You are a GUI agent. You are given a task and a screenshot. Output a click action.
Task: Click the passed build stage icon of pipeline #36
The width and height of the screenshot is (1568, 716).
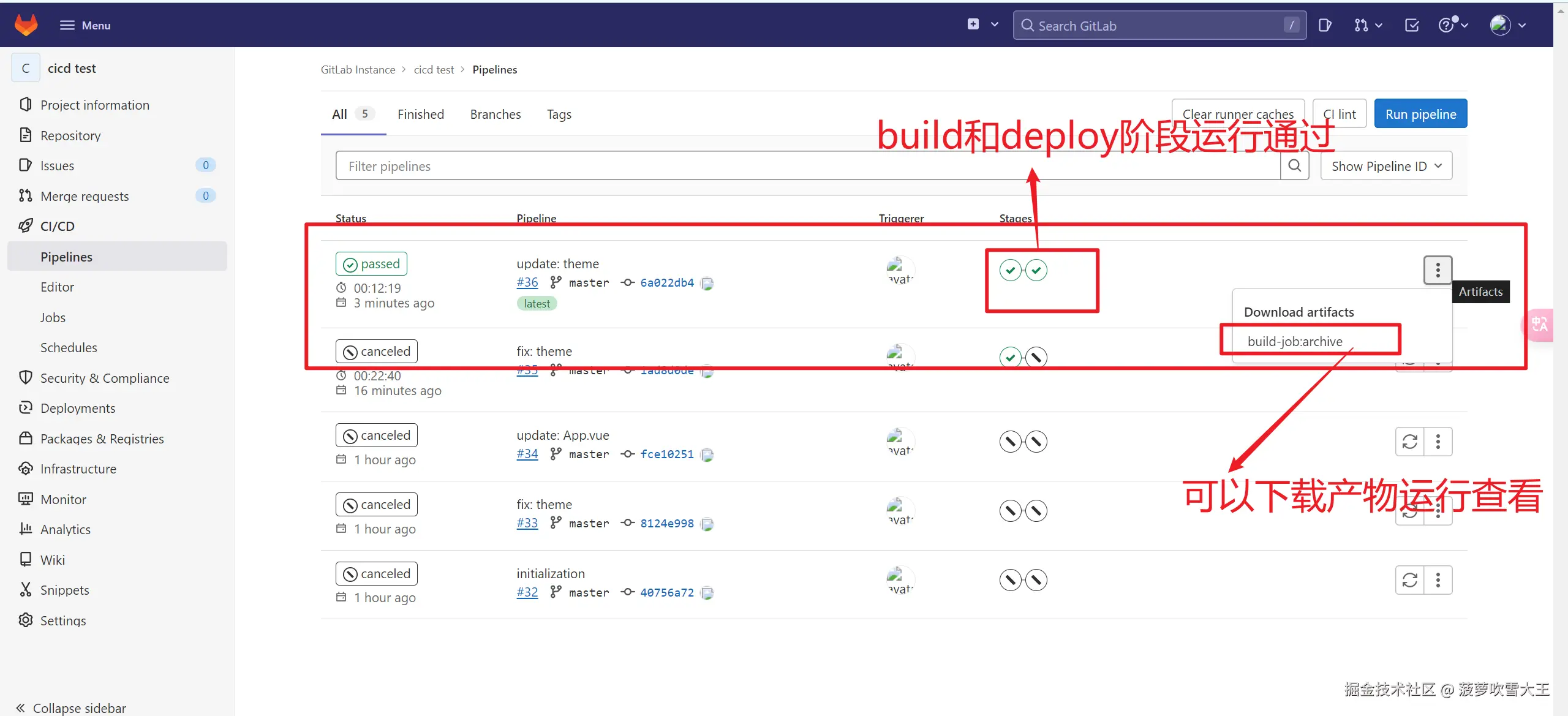(x=1010, y=270)
